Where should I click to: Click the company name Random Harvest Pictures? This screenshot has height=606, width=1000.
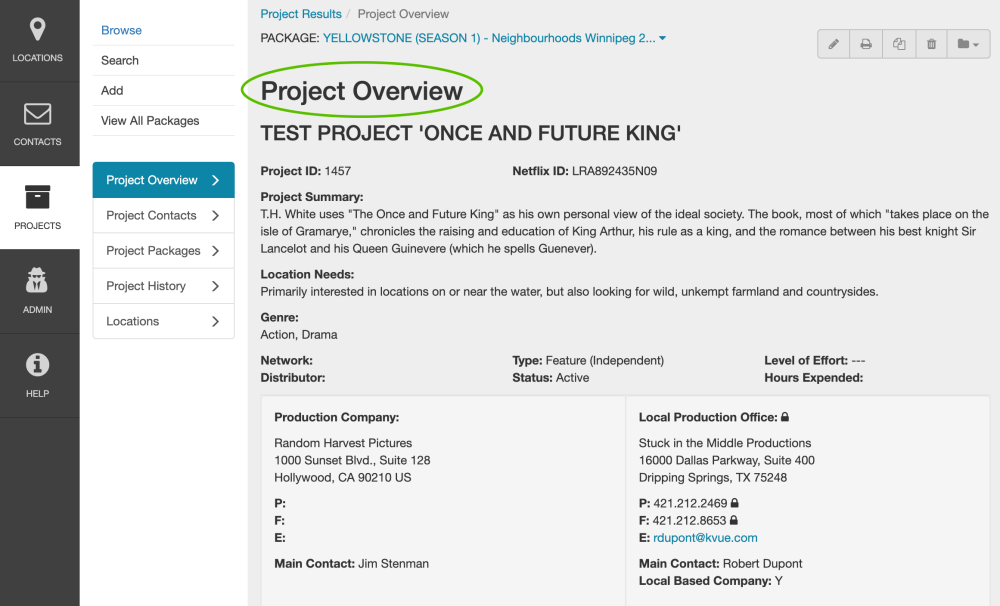pyautogui.click(x=343, y=443)
